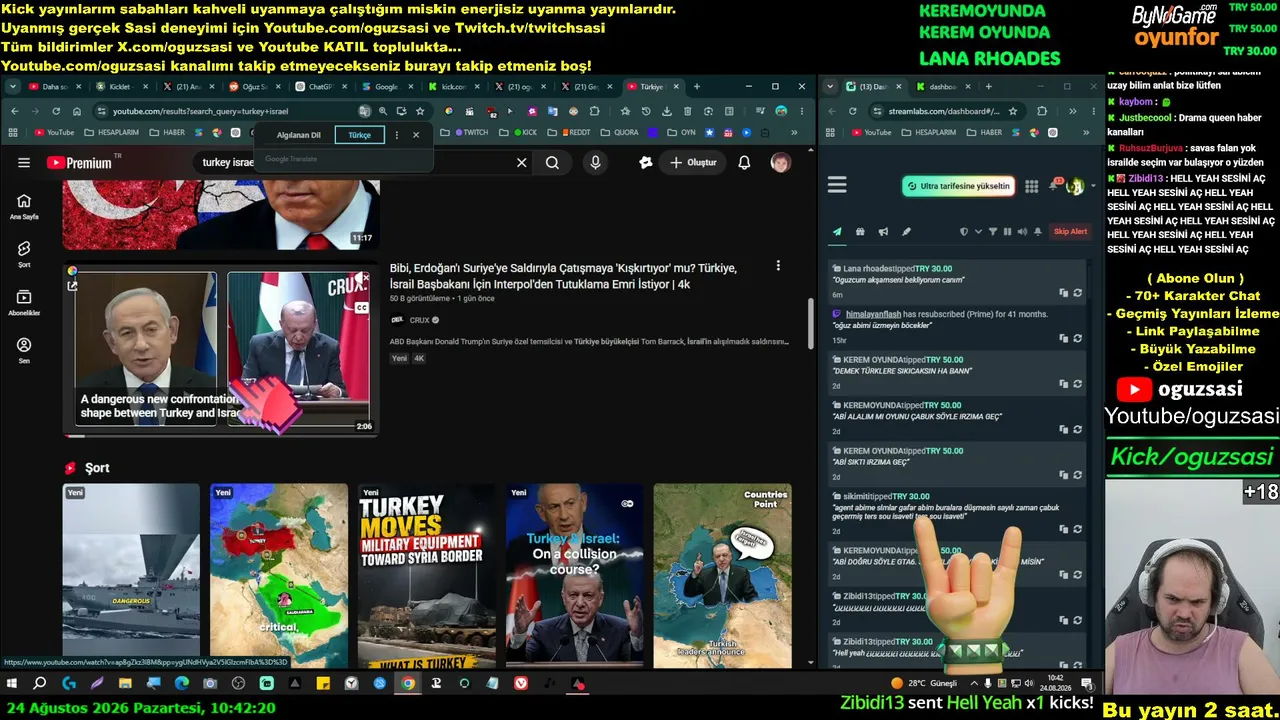1280x720 pixels.
Task: Toggle the Streamlabs shield moderation icon
Action: coord(964,232)
